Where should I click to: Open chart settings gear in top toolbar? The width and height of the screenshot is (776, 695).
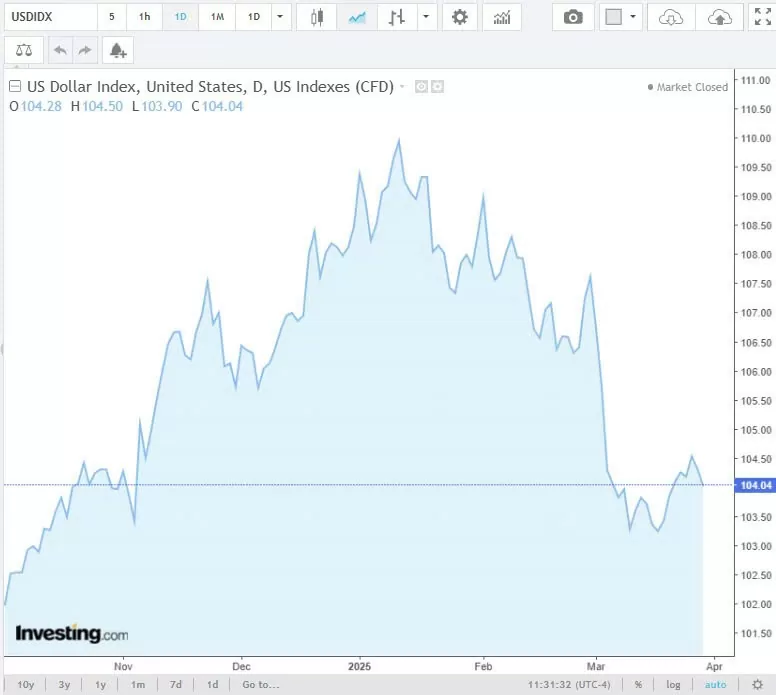pos(459,17)
